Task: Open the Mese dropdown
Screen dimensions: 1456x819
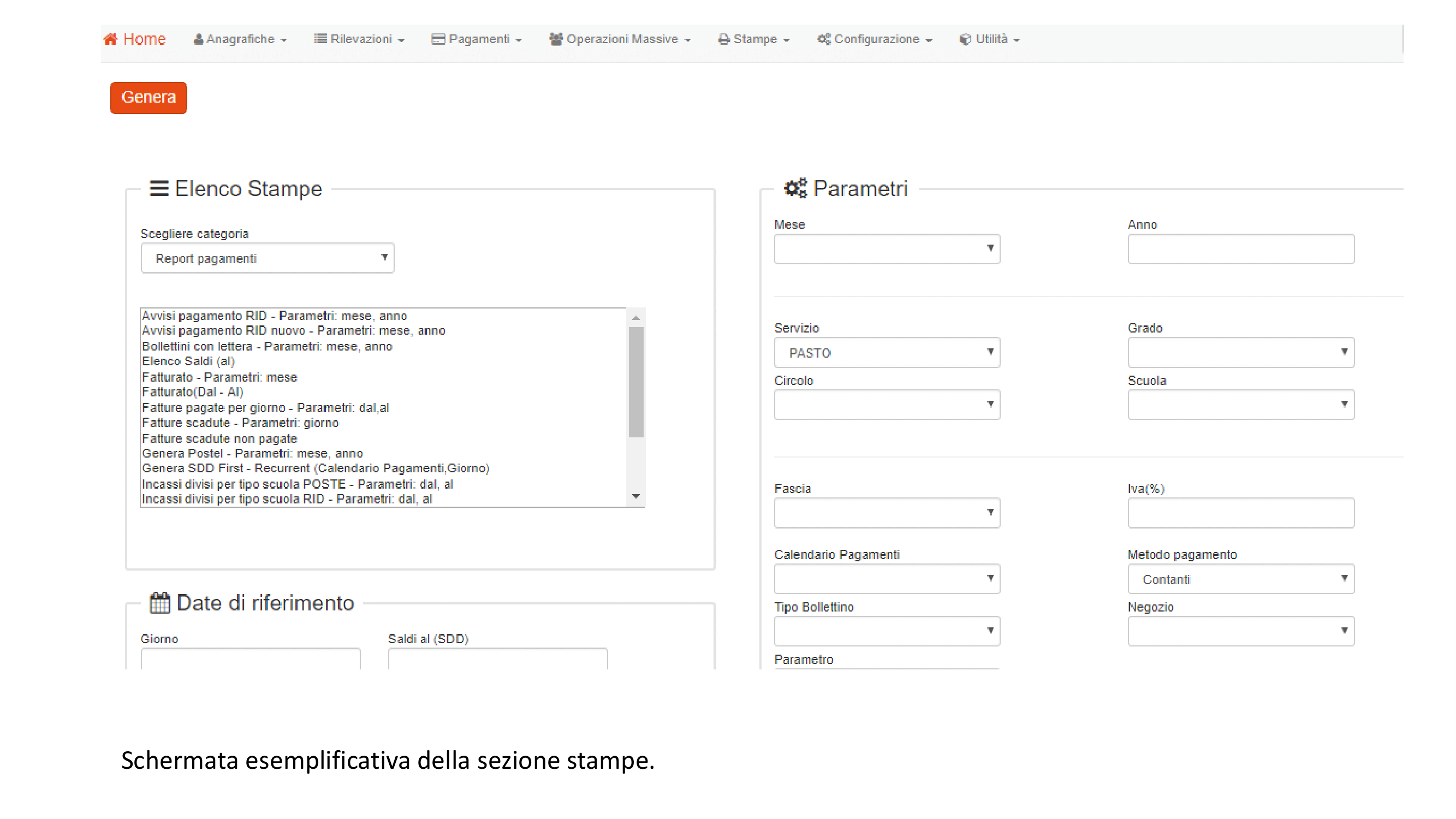Action: (887, 248)
